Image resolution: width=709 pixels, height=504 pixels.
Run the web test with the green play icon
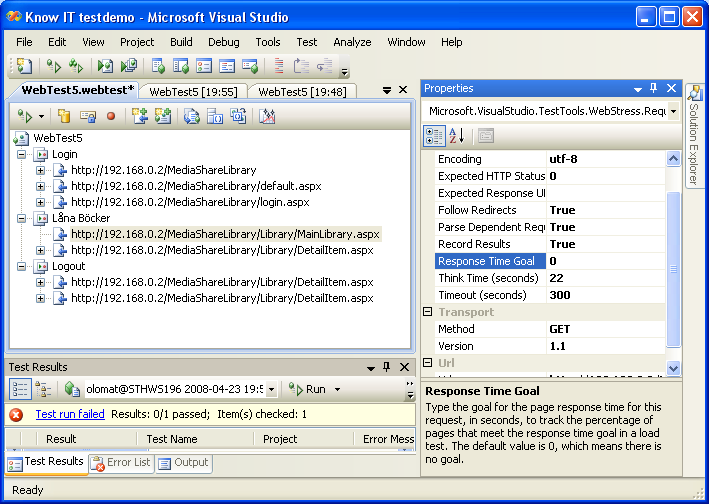tap(25, 117)
